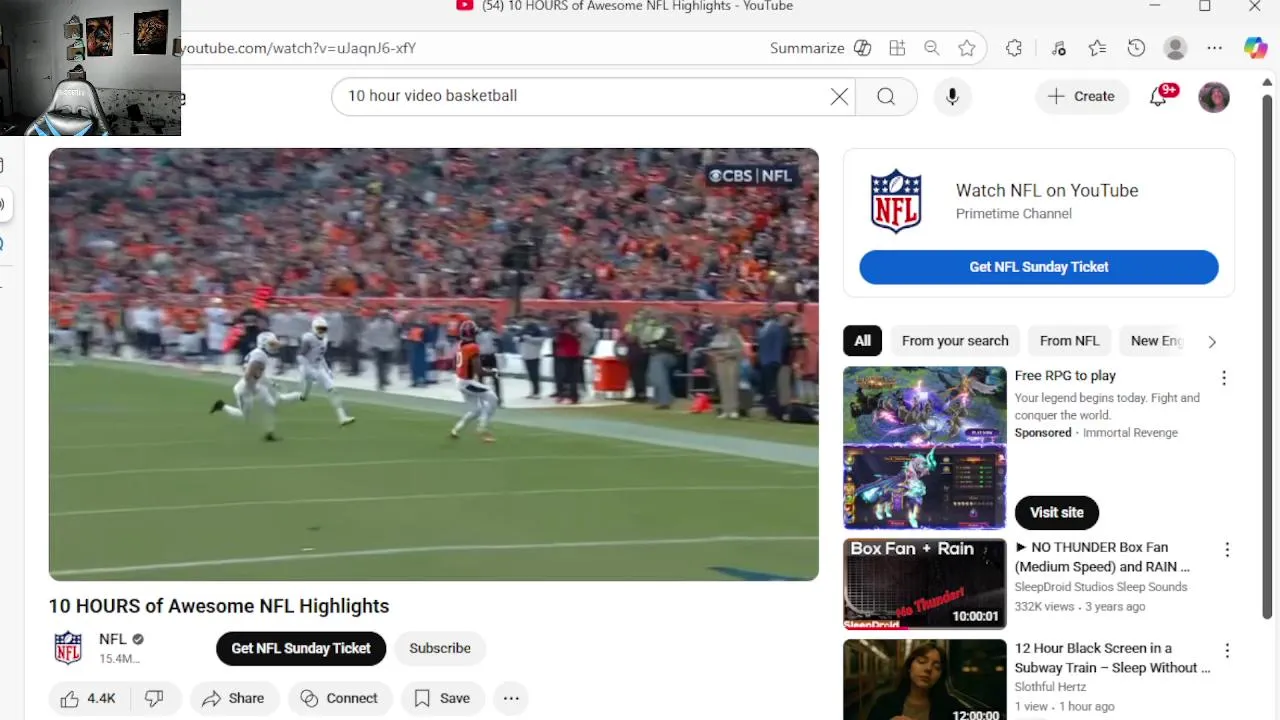Click the Sponsored label on ad
The image size is (1280, 720).
1043,433
